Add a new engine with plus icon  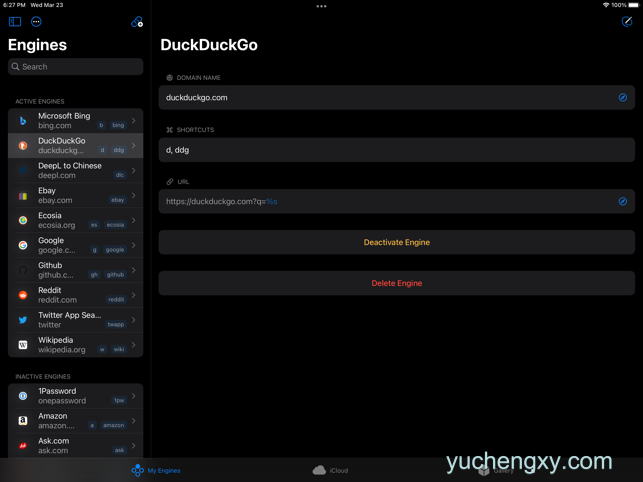coord(137,22)
